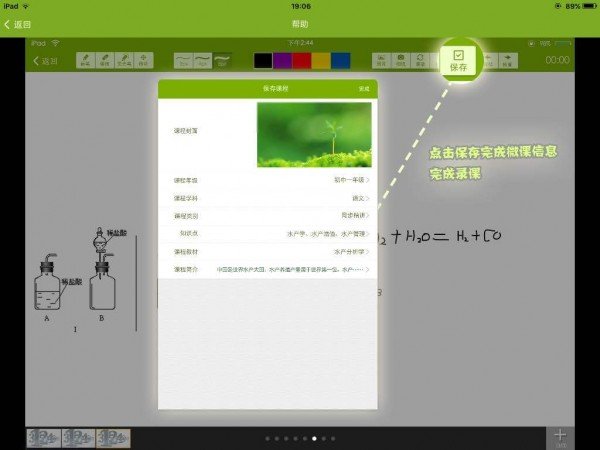Tap the seedling course cover image
This screenshot has width=600, height=450.
click(x=313, y=134)
